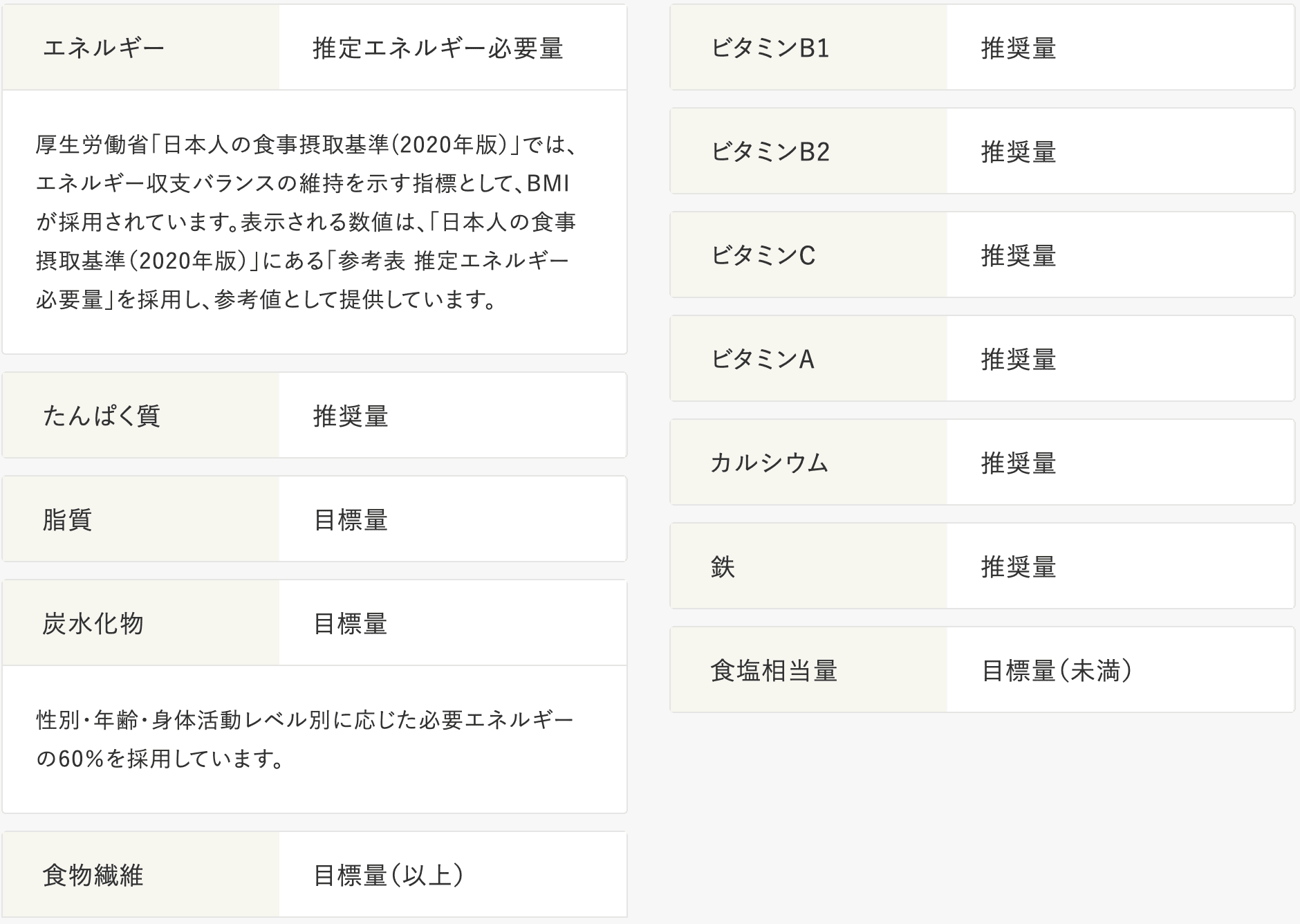The image size is (1300, 924).
Task: Select the 炭水化物 row label
Action: [x=93, y=623]
